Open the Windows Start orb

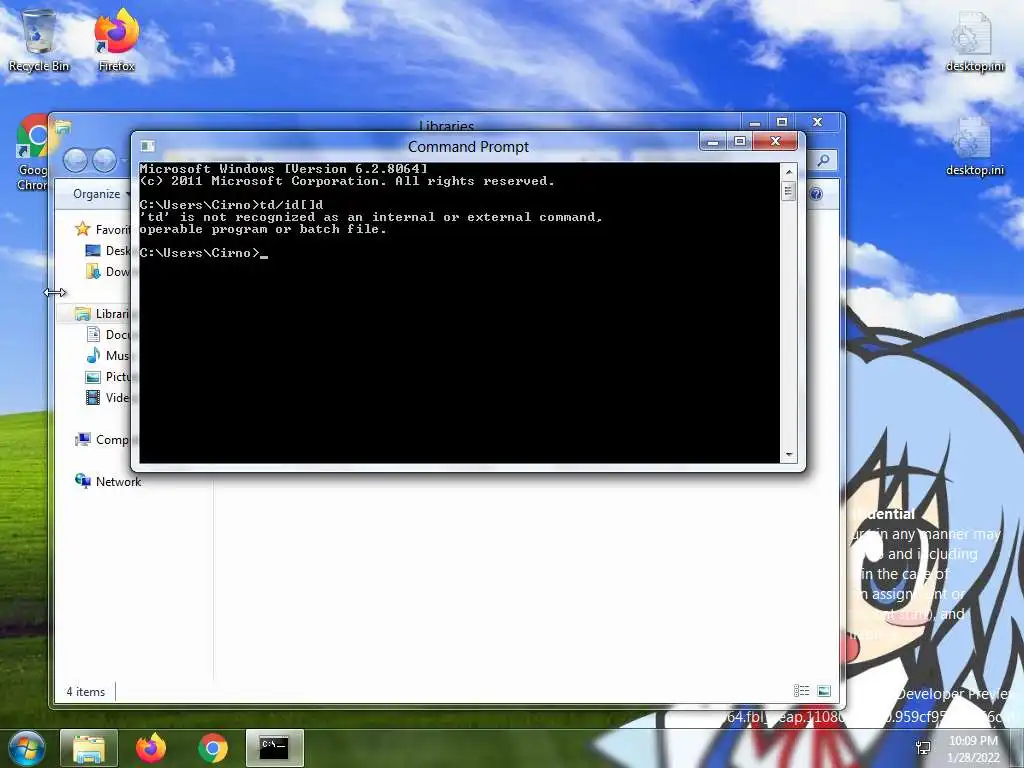(x=27, y=748)
